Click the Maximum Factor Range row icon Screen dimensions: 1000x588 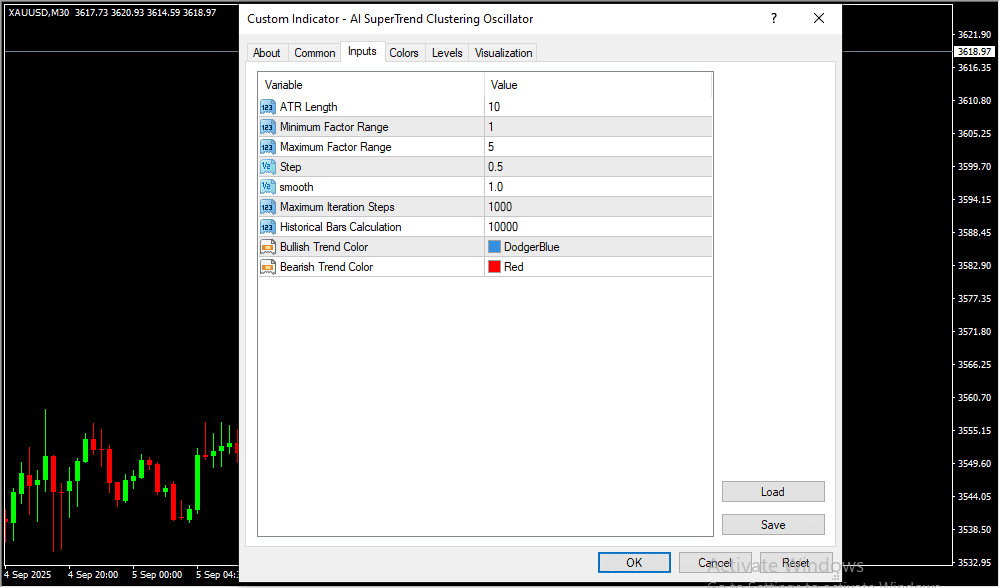pyautogui.click(x=267, y=147)
